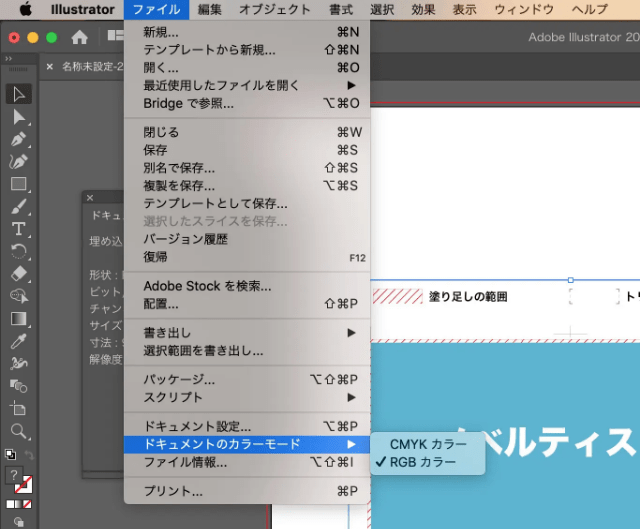The width and height of the screenshot is (640, 529).
Task: Choose テンプレートから新規...
Action: [247, 50]
